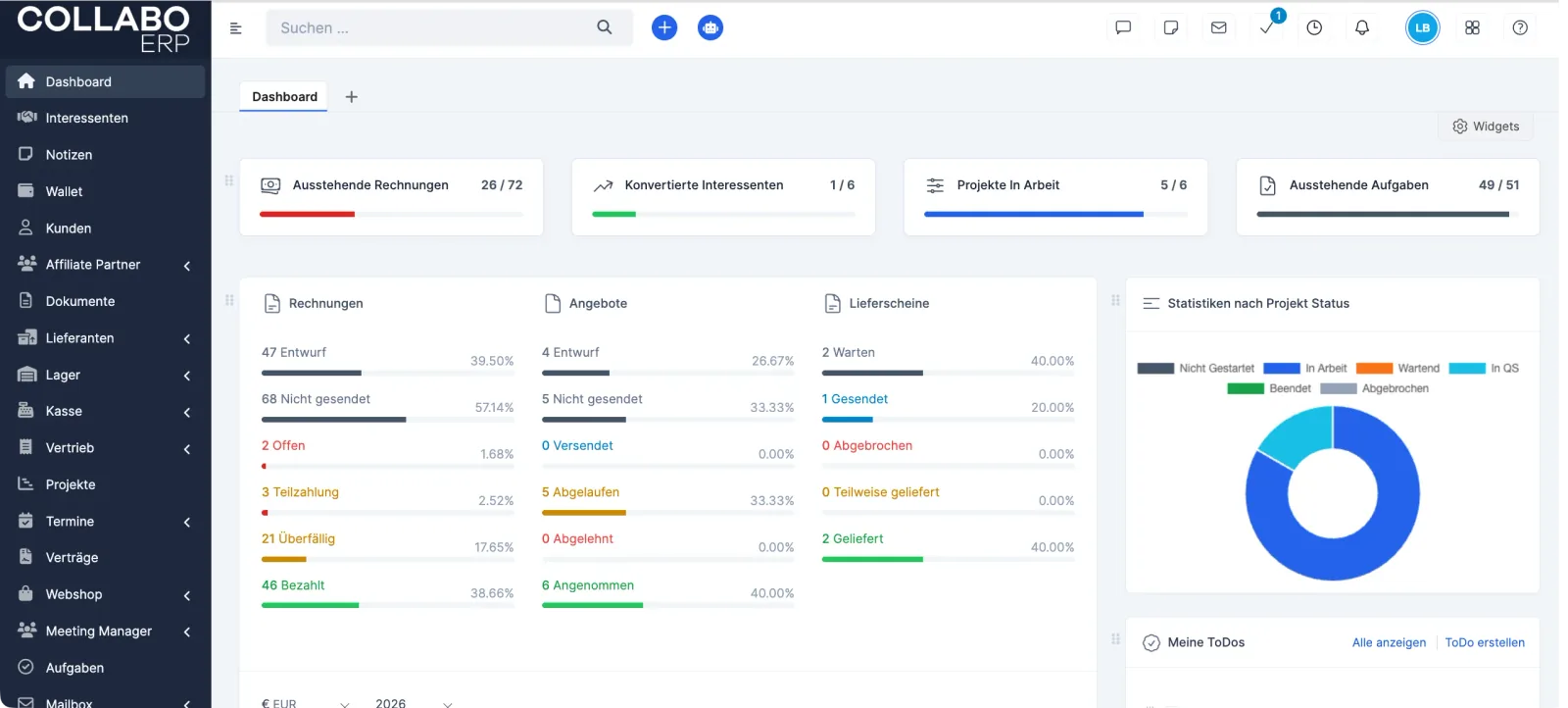Expand Webshop sidebar submenu
The width and height of the screenshot is (1568, 708).
click(x=186, y=596)
